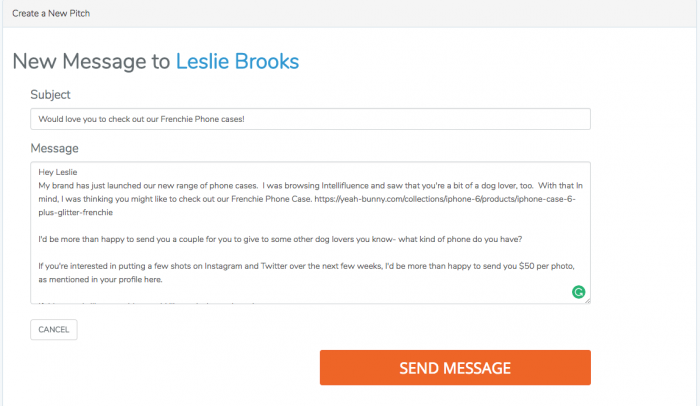This screenshot has height=406, width=700.
Task: Click the green Grammarly icon
Action: (x=578, y=292)
